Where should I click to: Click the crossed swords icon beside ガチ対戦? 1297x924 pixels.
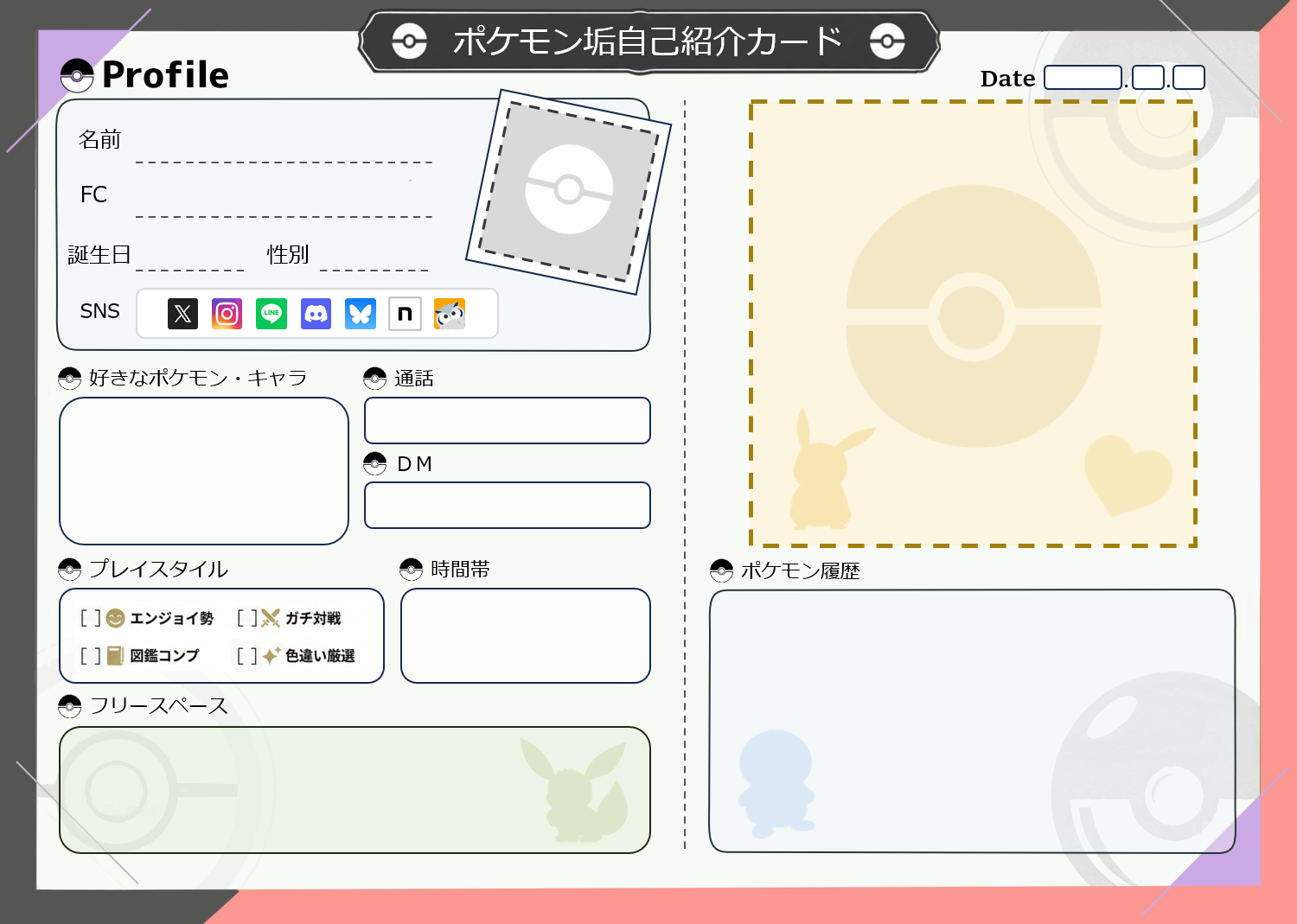[271, 618]
